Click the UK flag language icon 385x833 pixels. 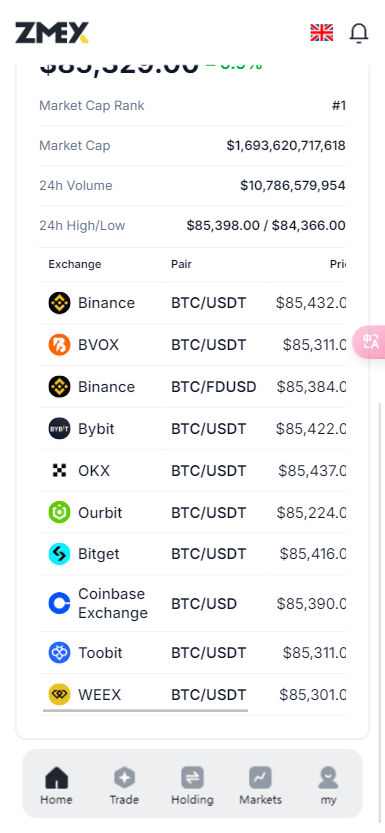click(322, 33)
